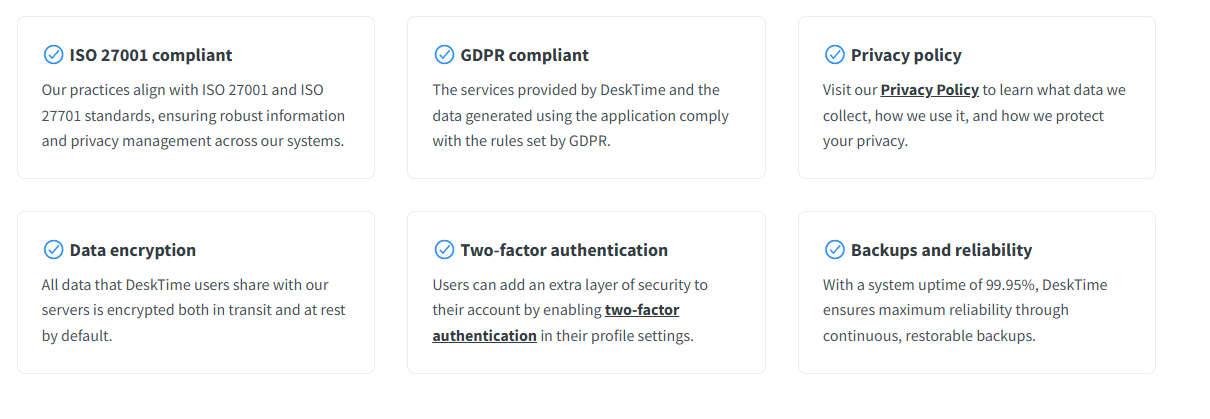
Task: Open the Privacy Policy link
Action: click(x=929, y=90)
